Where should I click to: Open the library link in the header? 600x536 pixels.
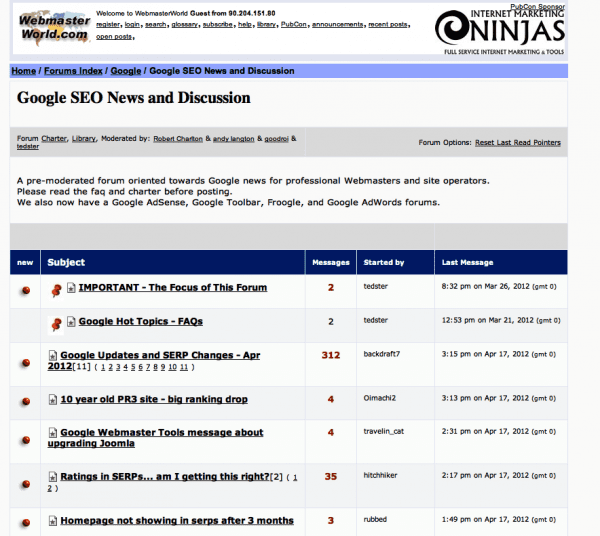[x=266, y=24]
